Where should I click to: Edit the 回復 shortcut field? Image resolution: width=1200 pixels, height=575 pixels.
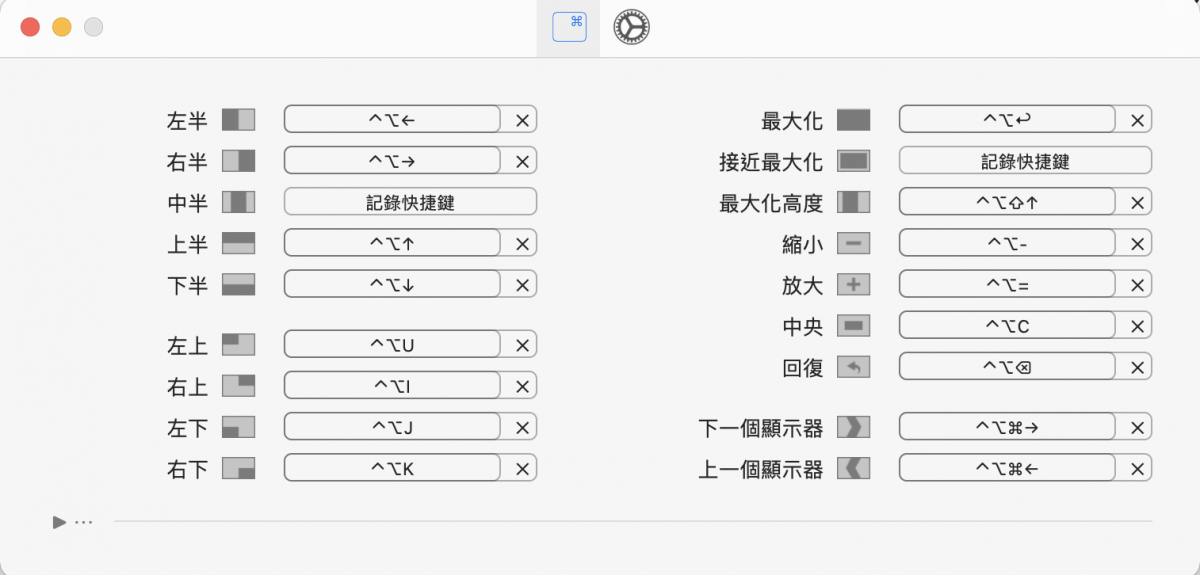[x=1007, y=367]
